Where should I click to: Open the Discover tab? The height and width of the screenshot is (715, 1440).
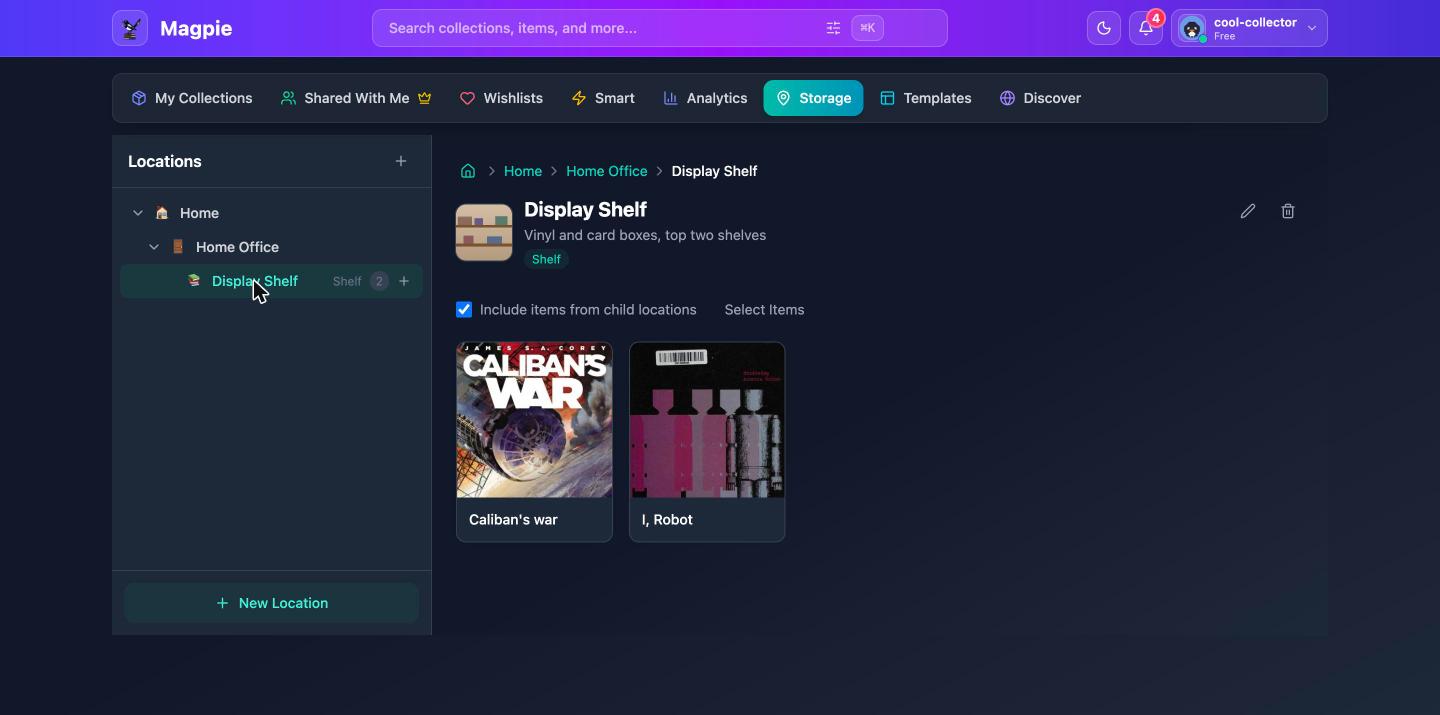tap(1040, 98)
